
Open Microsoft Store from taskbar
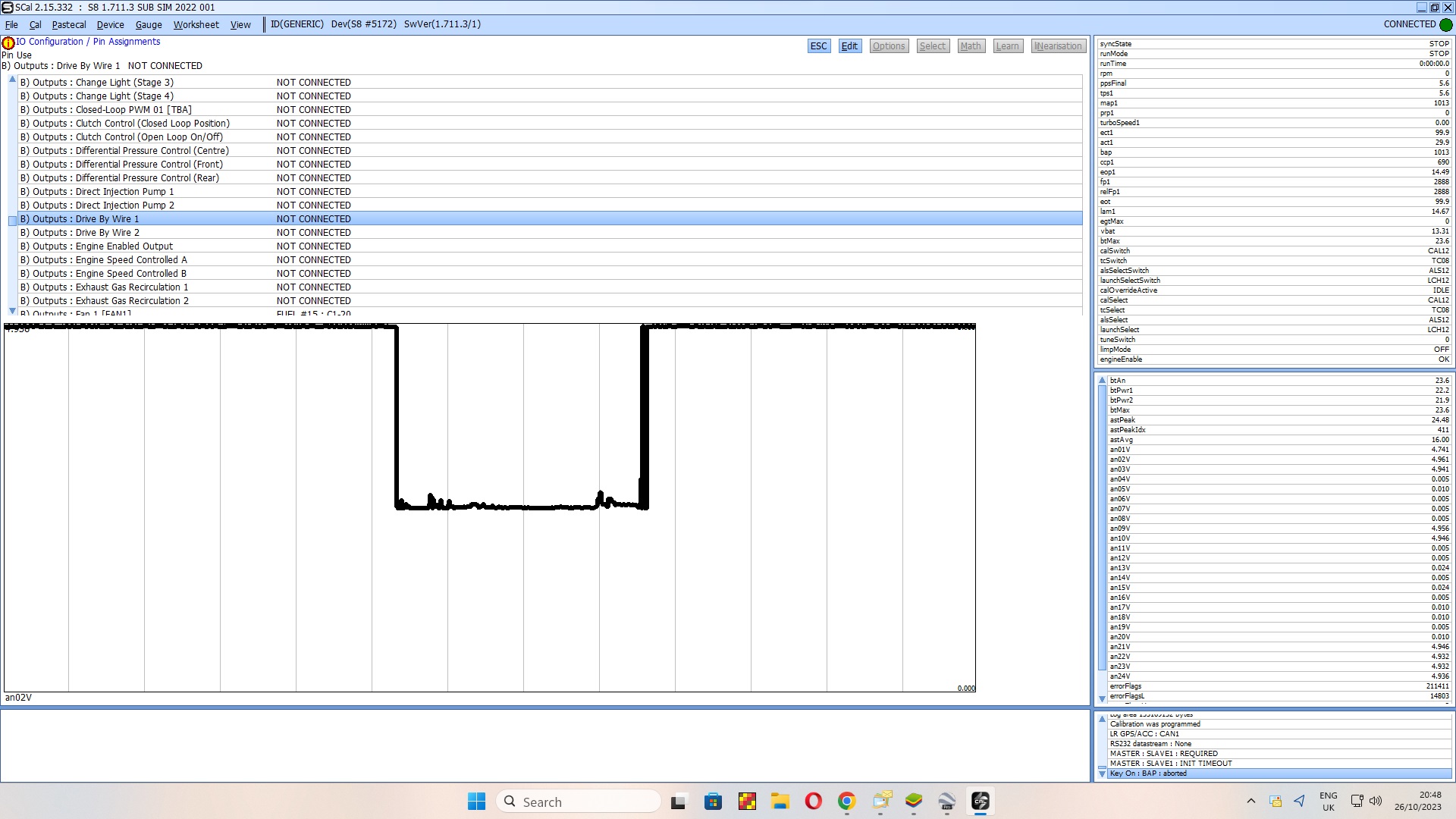point(713,802)
